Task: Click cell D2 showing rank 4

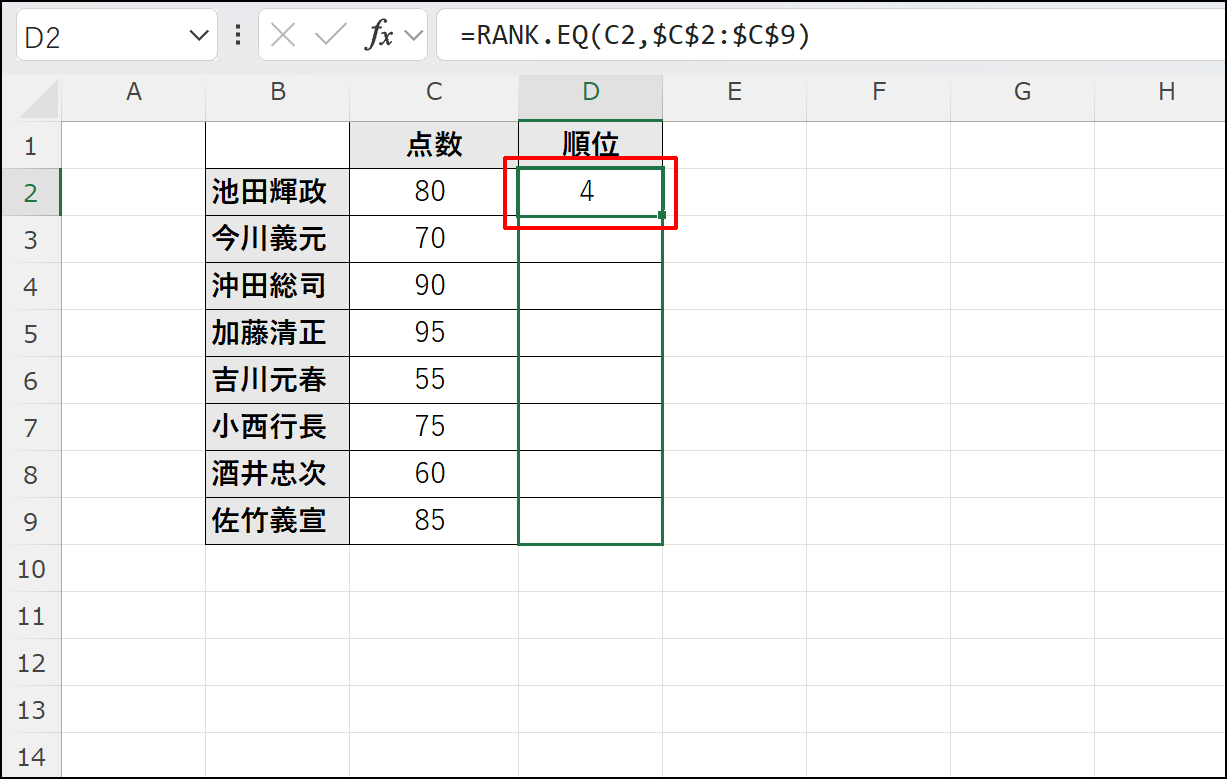Action: point(589,191)
